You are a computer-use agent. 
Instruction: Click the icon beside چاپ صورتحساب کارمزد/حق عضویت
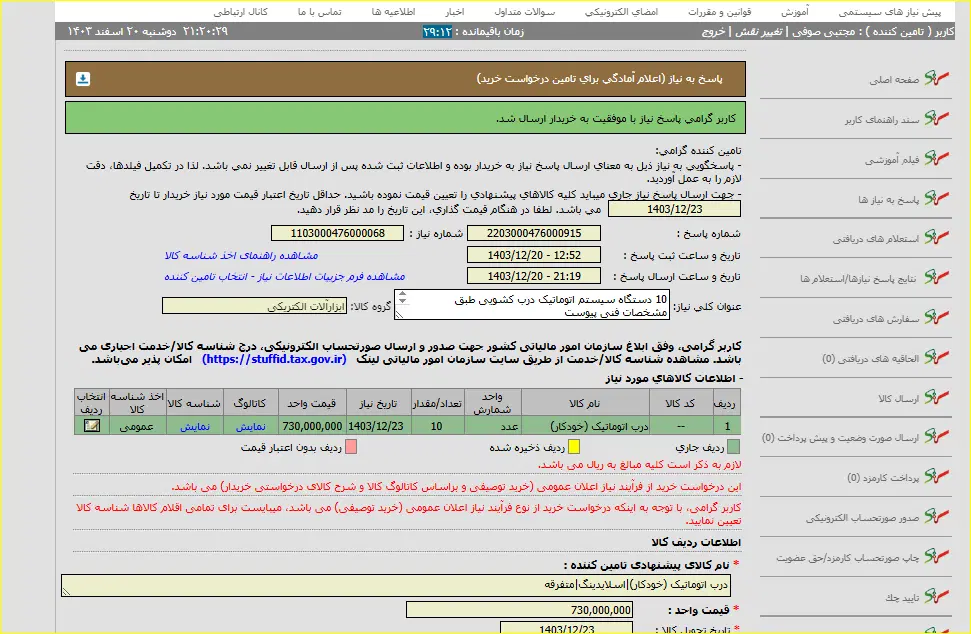[x=937, y=556]
